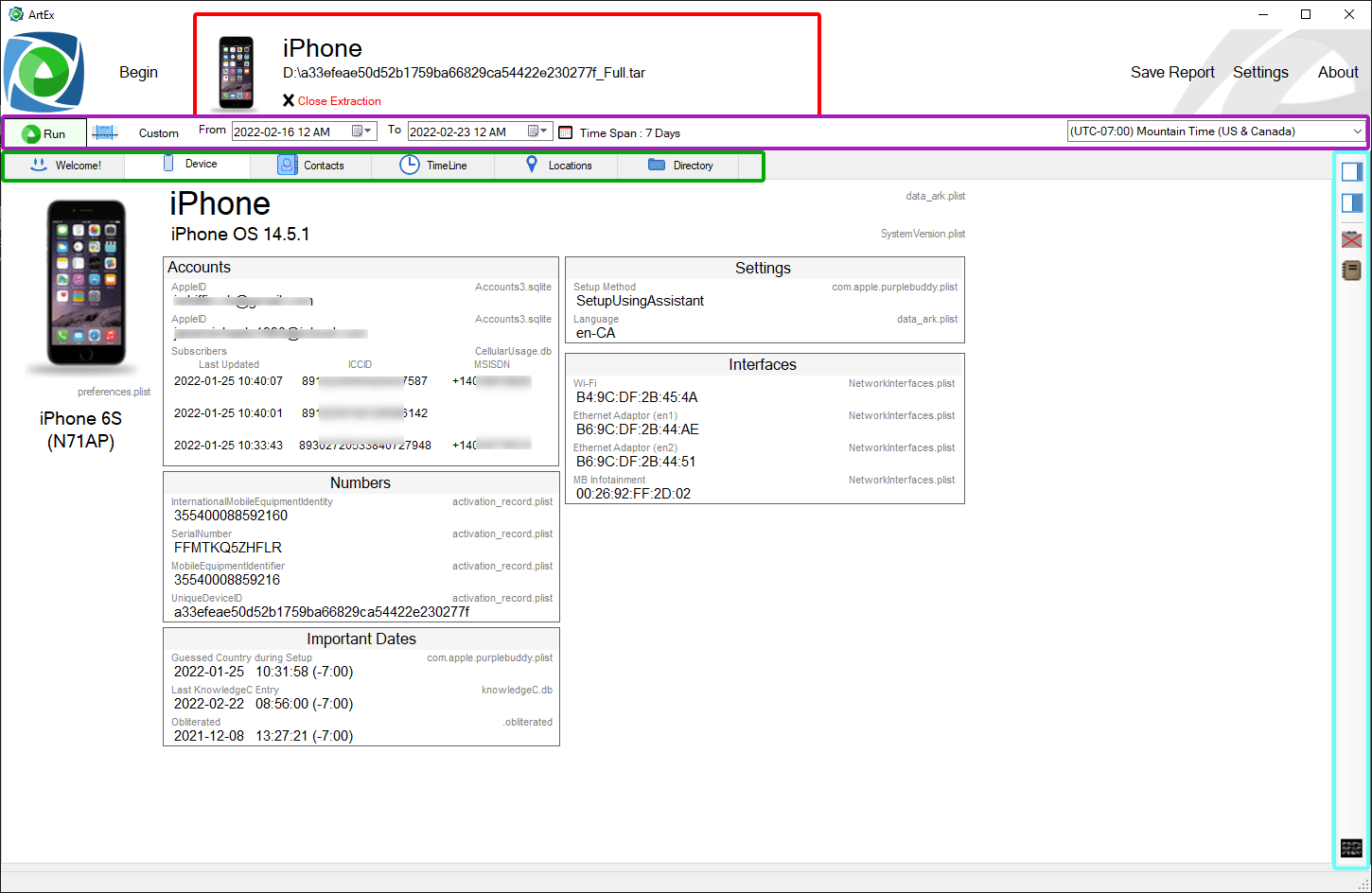Open the To date calendar dropdown
Image resolution: width=1372 pixels, height=893 pixels.
pos(538,131)
